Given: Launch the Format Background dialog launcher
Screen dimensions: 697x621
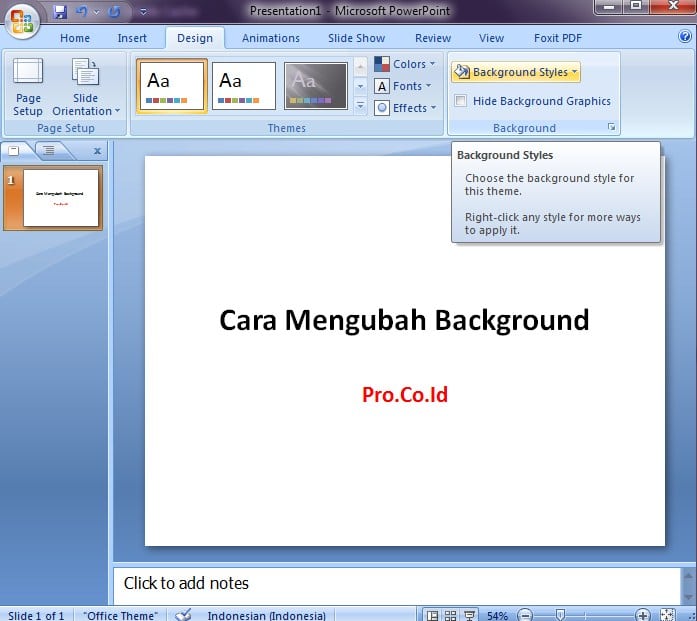Looking at the screenshot, I should 612,127.
